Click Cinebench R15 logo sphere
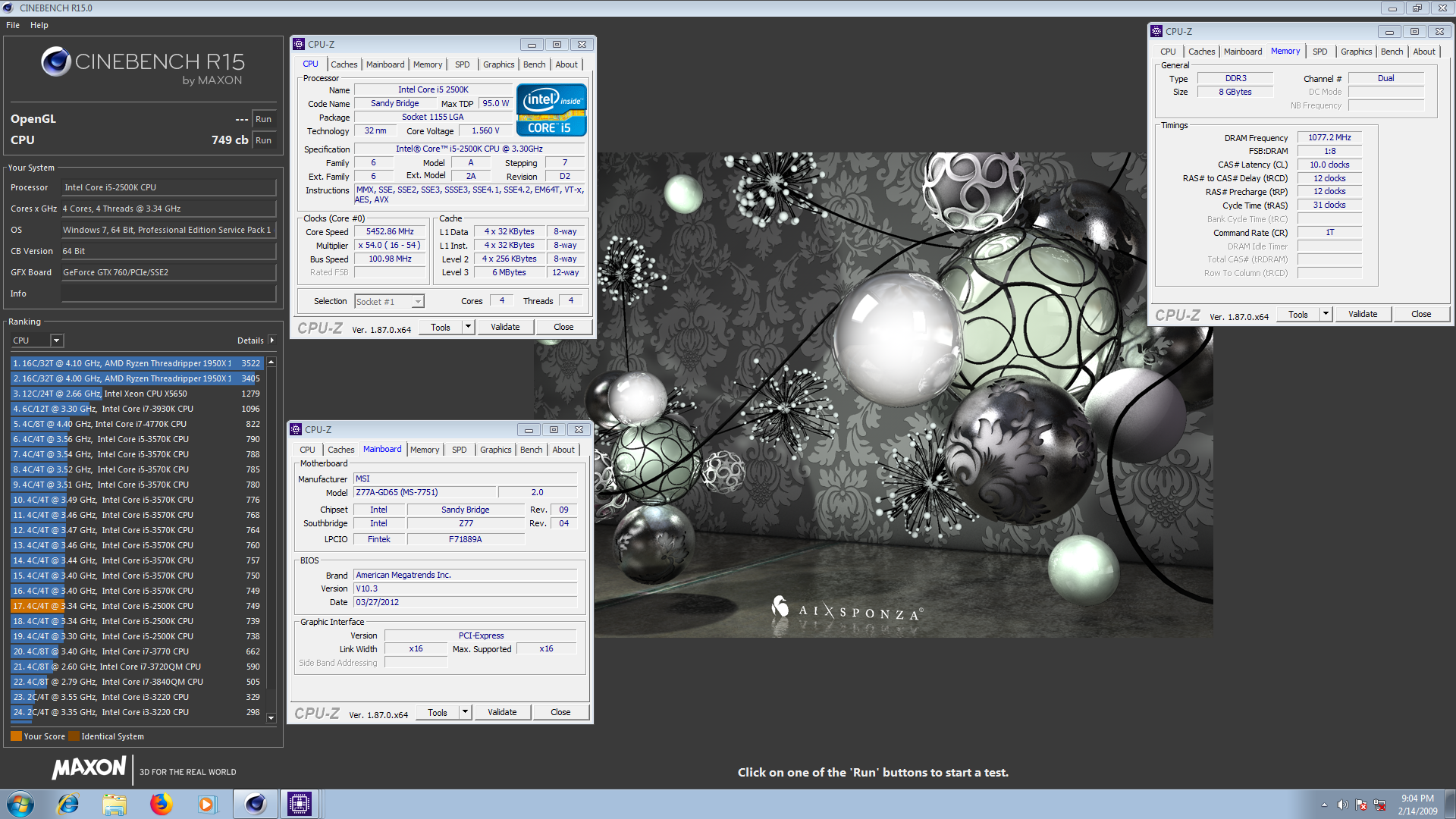 (x=56, y=61)
